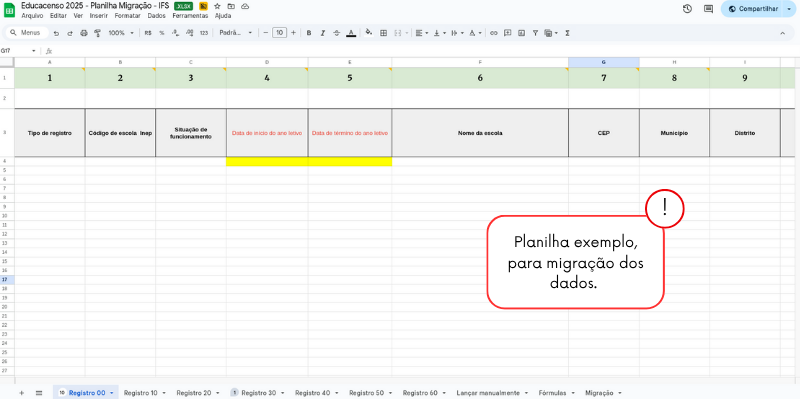Star the document with star icon
800x400 pixels.
(x=217, y=6)
